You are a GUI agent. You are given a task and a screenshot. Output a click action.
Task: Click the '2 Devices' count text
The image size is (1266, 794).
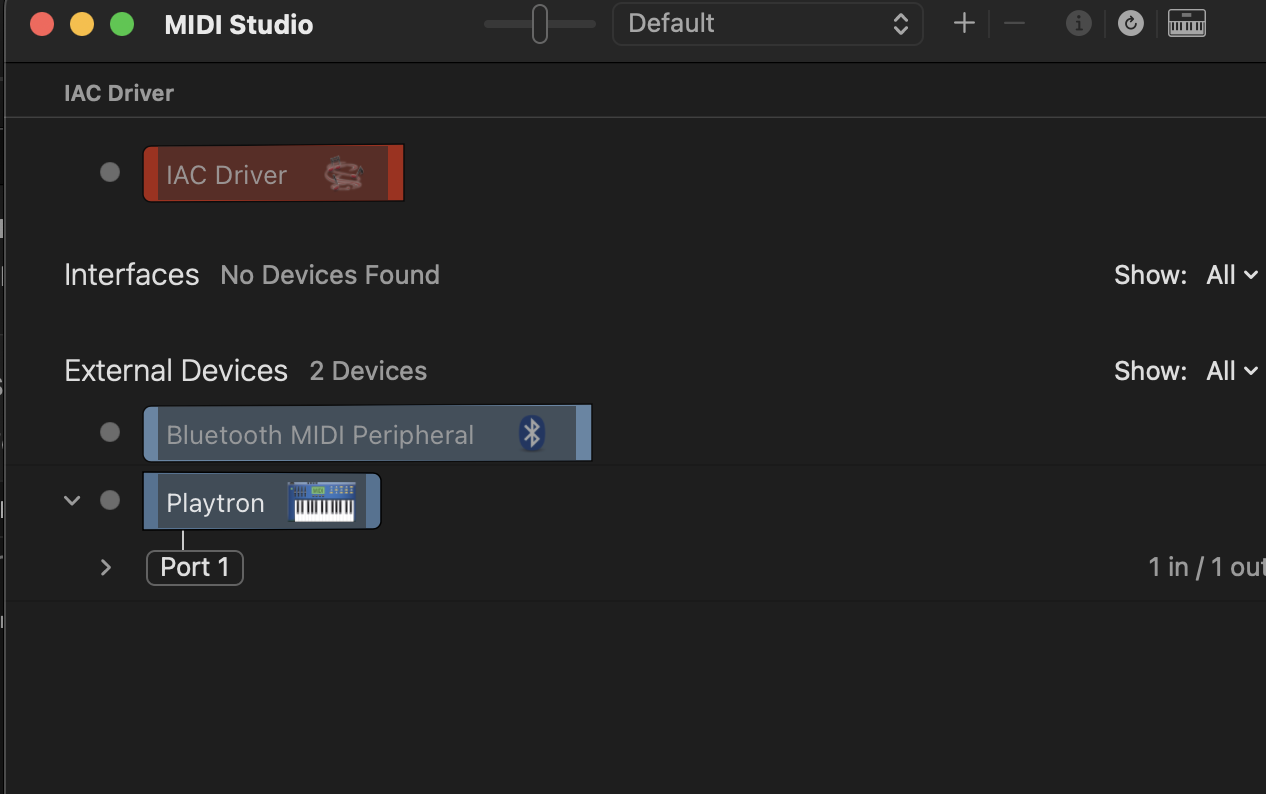[x=368, y=371]
